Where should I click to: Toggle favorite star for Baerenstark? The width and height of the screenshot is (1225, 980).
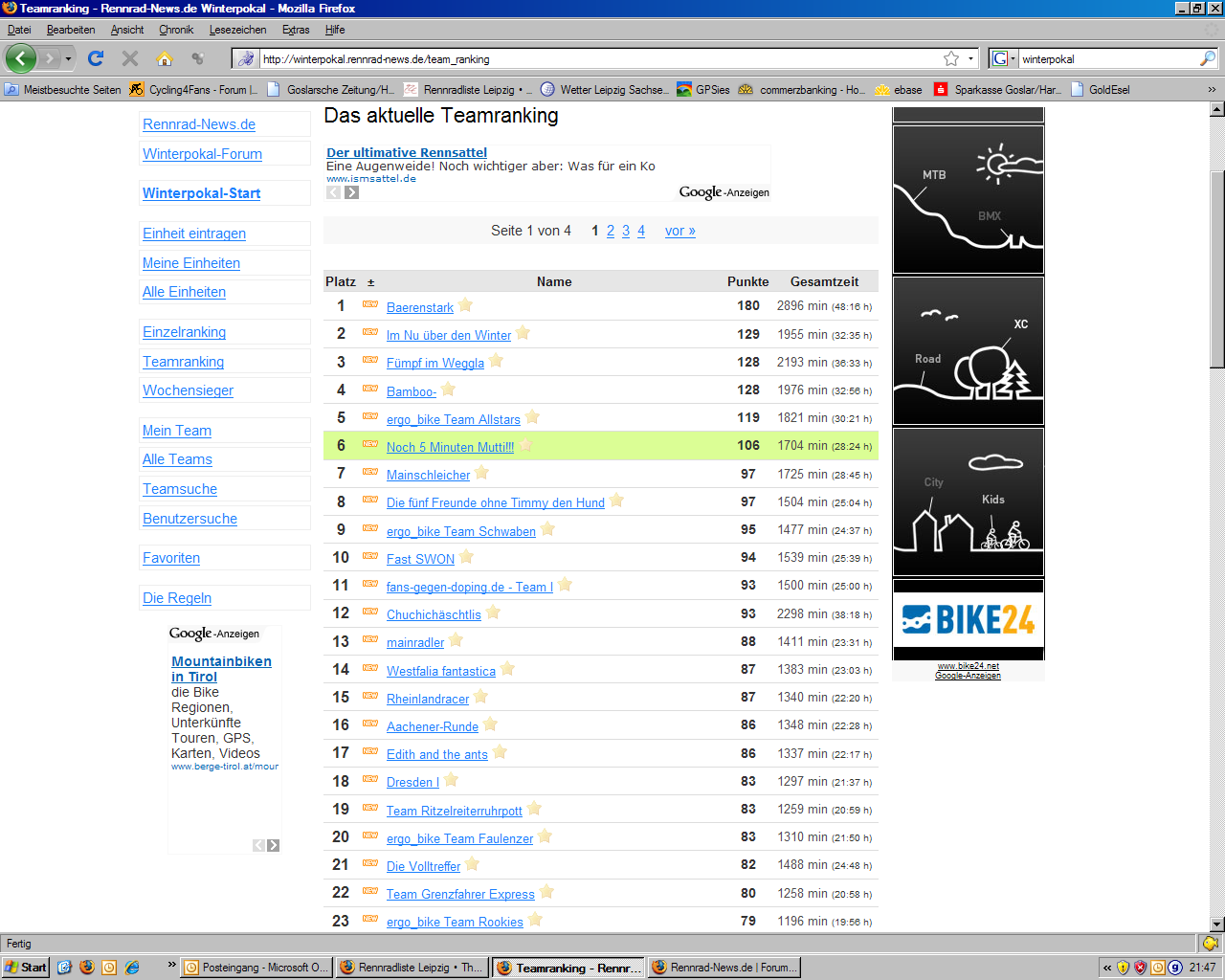click(x=465, y=305)
